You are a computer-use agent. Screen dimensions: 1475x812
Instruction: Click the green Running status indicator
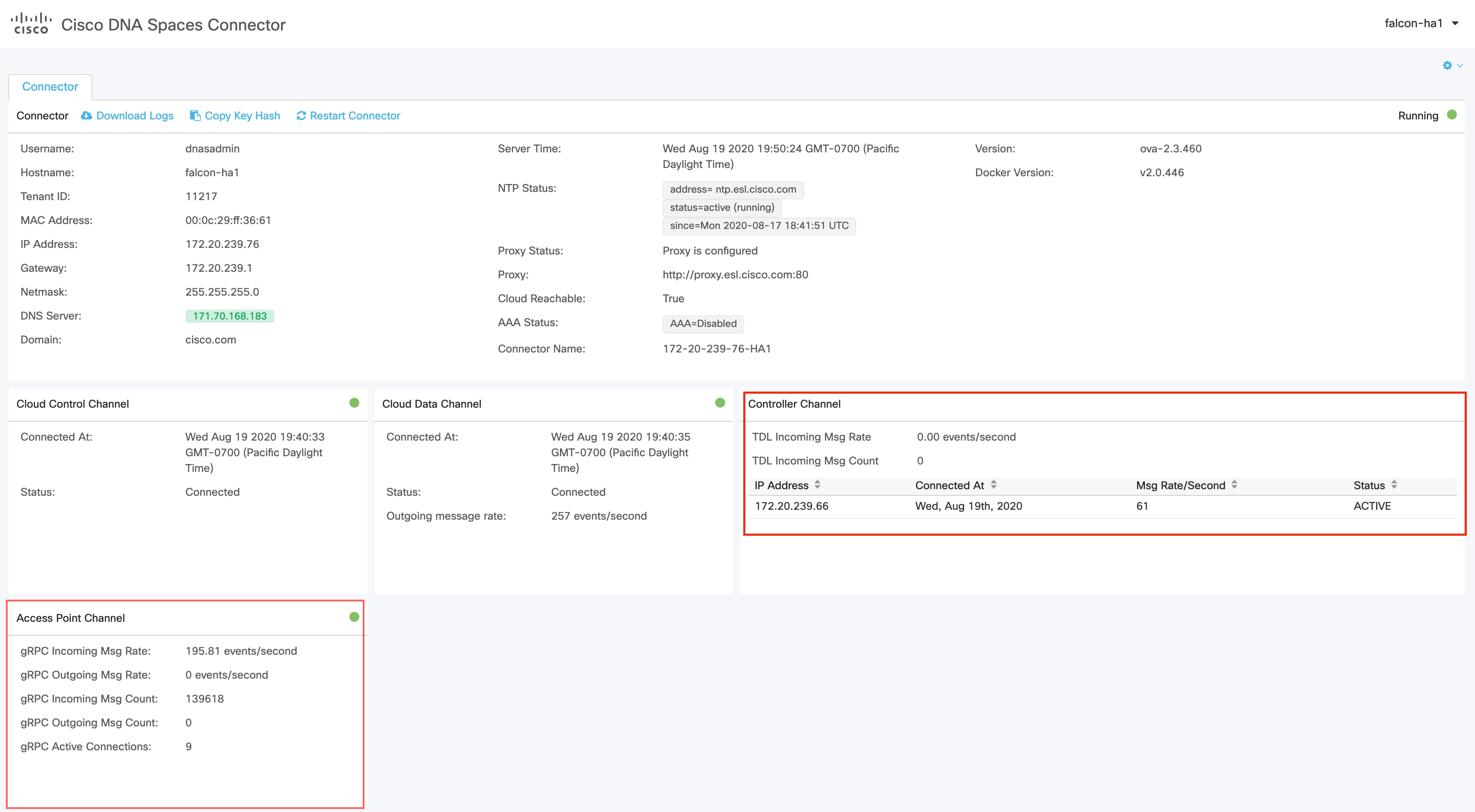coord(1452,115)
